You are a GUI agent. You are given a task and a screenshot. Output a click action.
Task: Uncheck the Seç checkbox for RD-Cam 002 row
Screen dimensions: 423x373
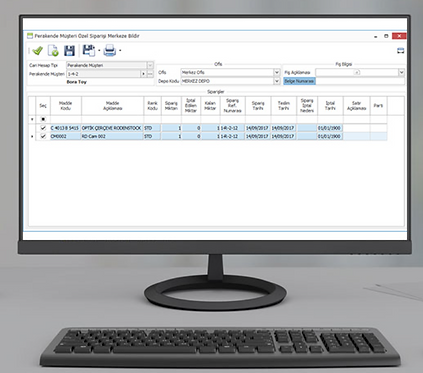coord(43,136)
